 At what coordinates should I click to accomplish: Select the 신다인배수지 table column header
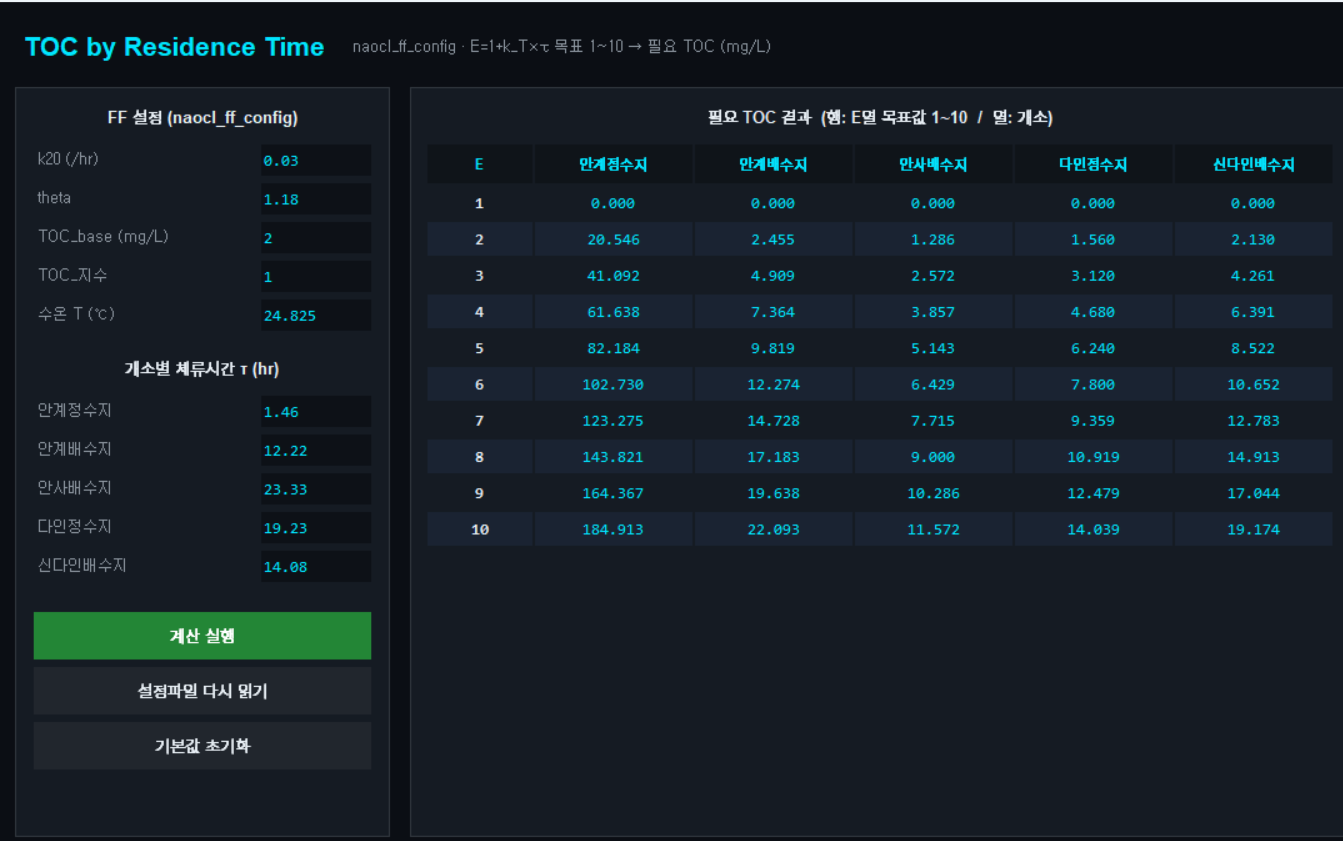[1253, 165]
